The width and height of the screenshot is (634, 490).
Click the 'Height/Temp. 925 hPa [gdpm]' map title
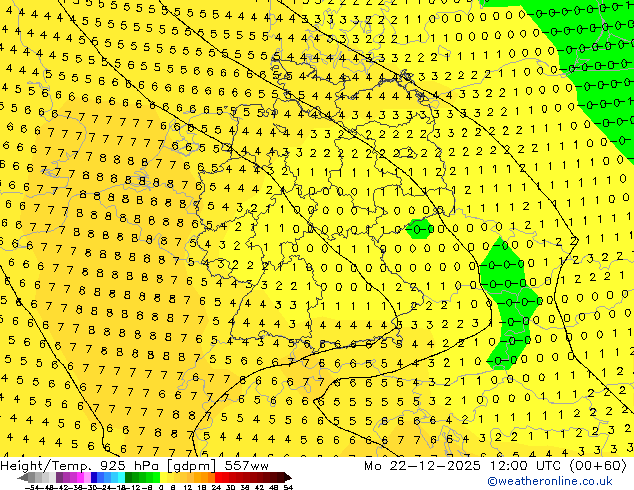pyautogui.click(x=108, y=466)
